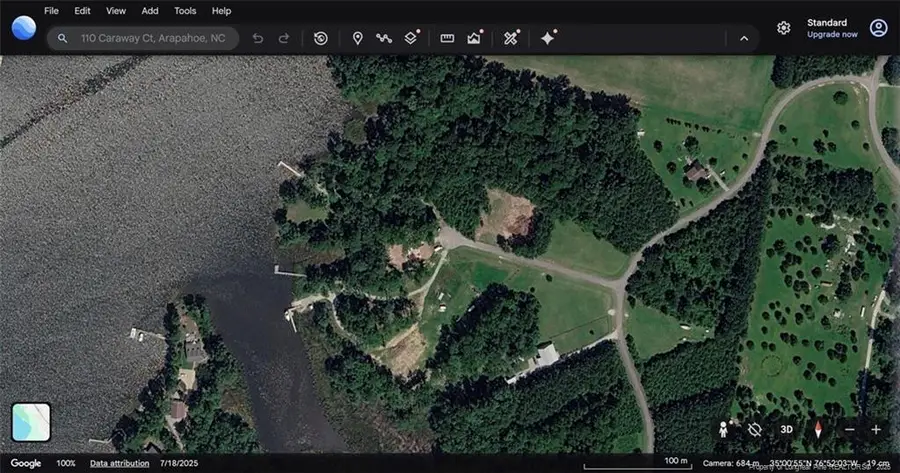
Task: Open the File menu
Action: click(51, 11)
